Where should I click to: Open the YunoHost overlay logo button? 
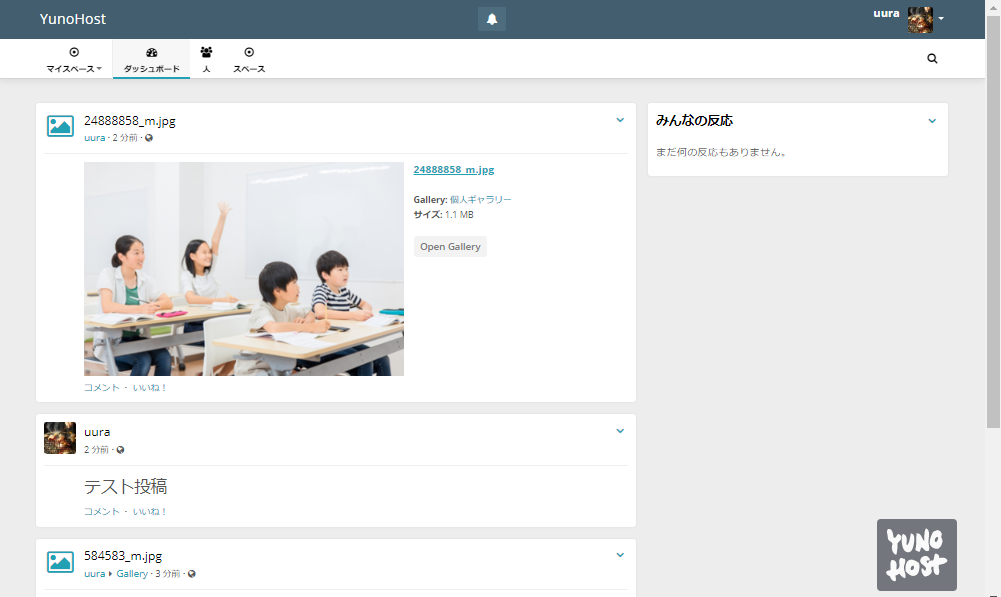917,554
